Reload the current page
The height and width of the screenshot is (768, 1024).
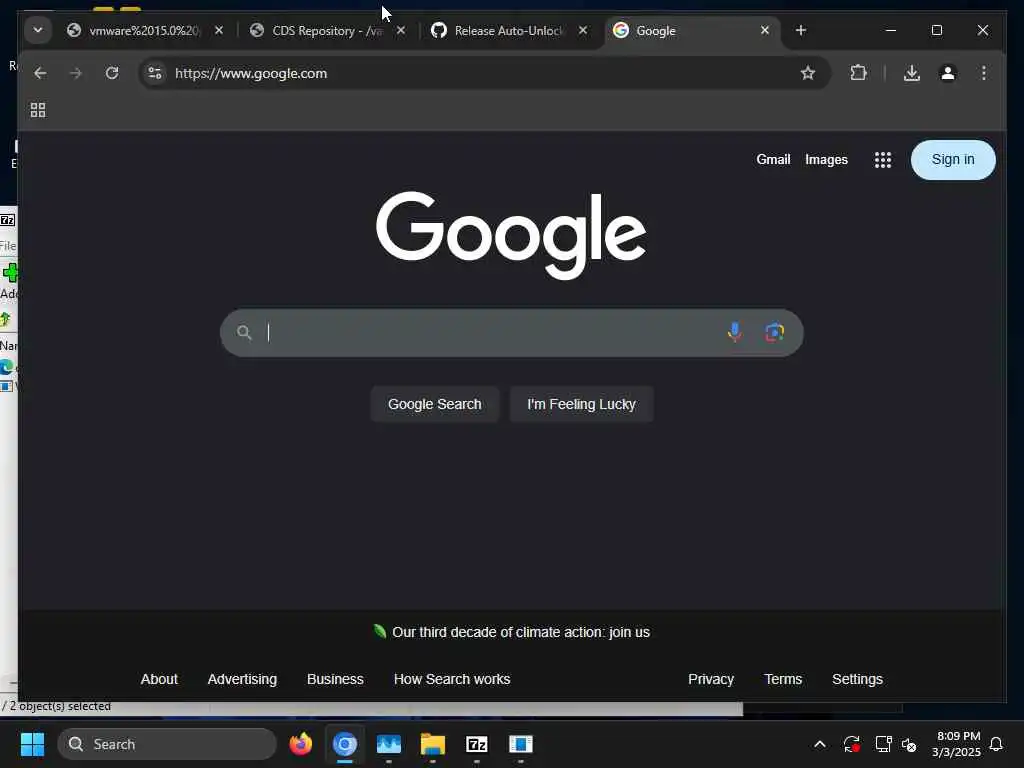click(112, 73)
